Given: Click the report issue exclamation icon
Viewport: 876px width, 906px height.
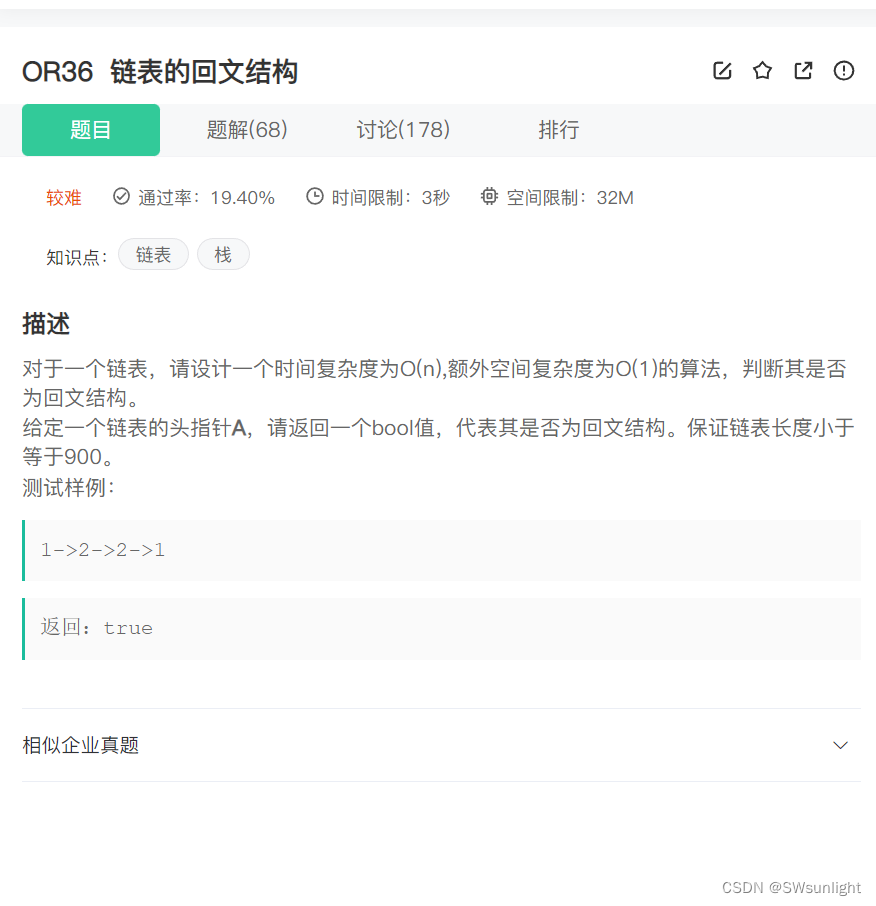Looking at the screenshot, I should (844, 70).
